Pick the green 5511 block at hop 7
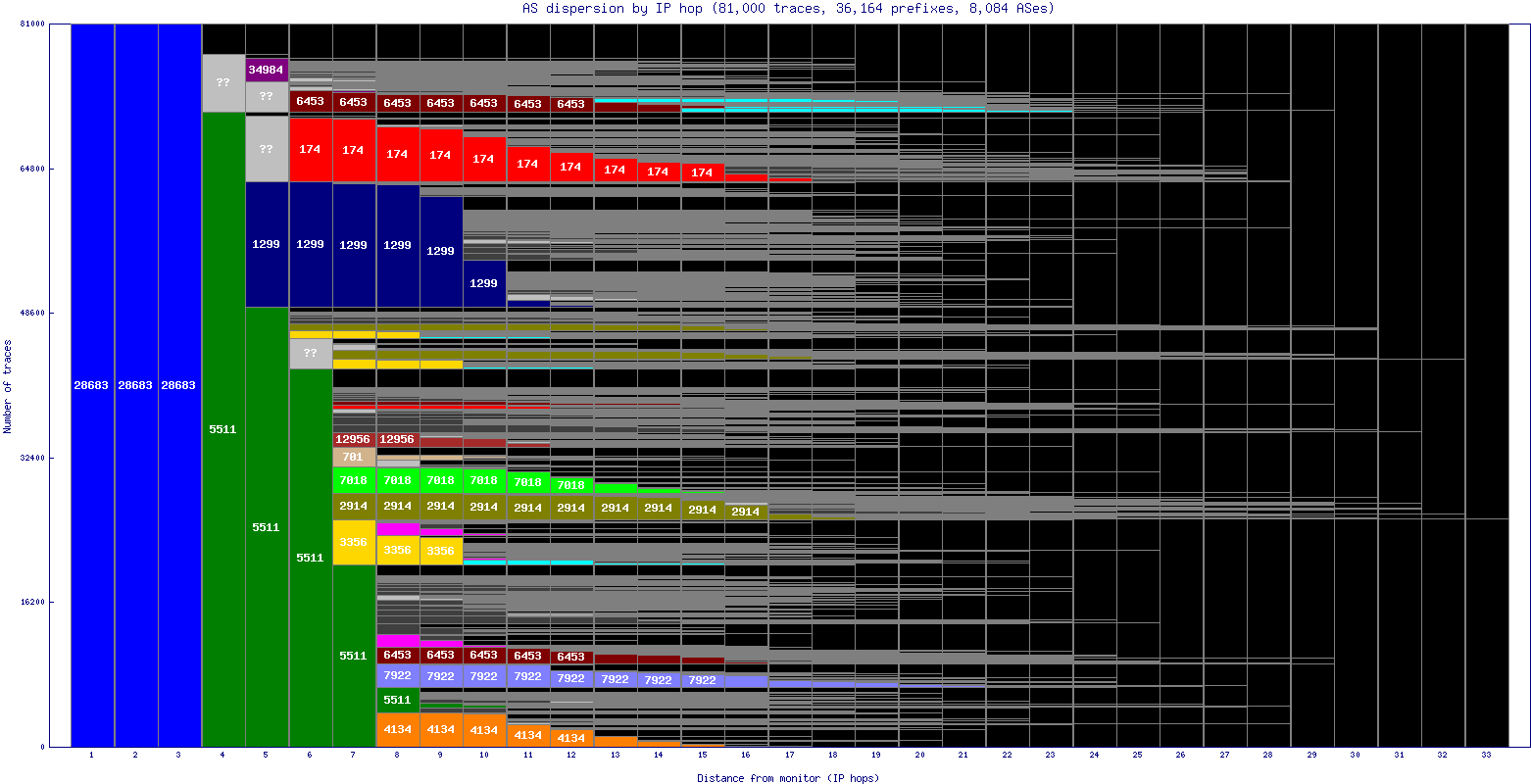The height and width of the screenshot is (784, 1531). (x=354, y=656)
